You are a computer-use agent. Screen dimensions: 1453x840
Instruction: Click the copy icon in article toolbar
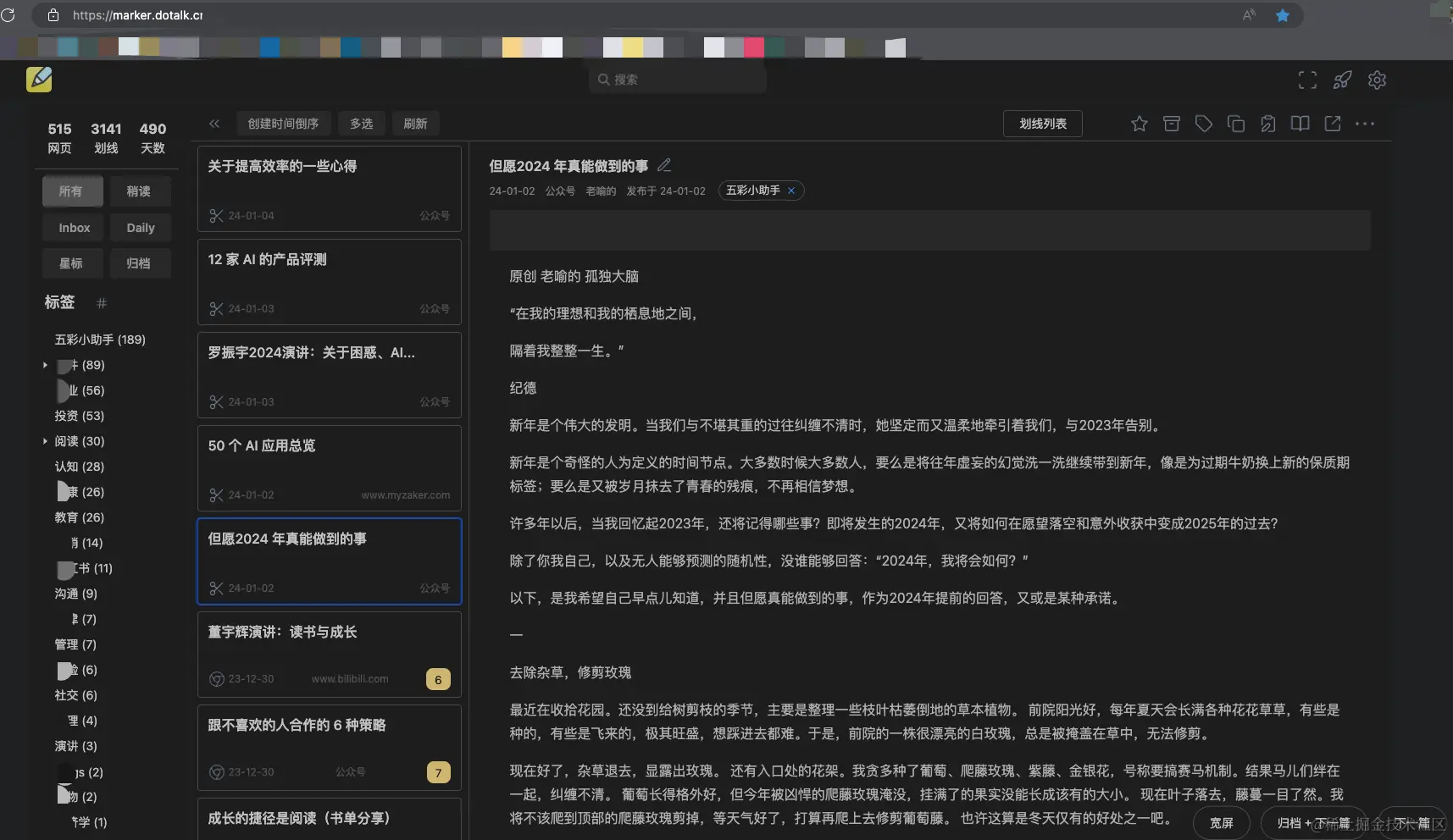point(1236,124)
